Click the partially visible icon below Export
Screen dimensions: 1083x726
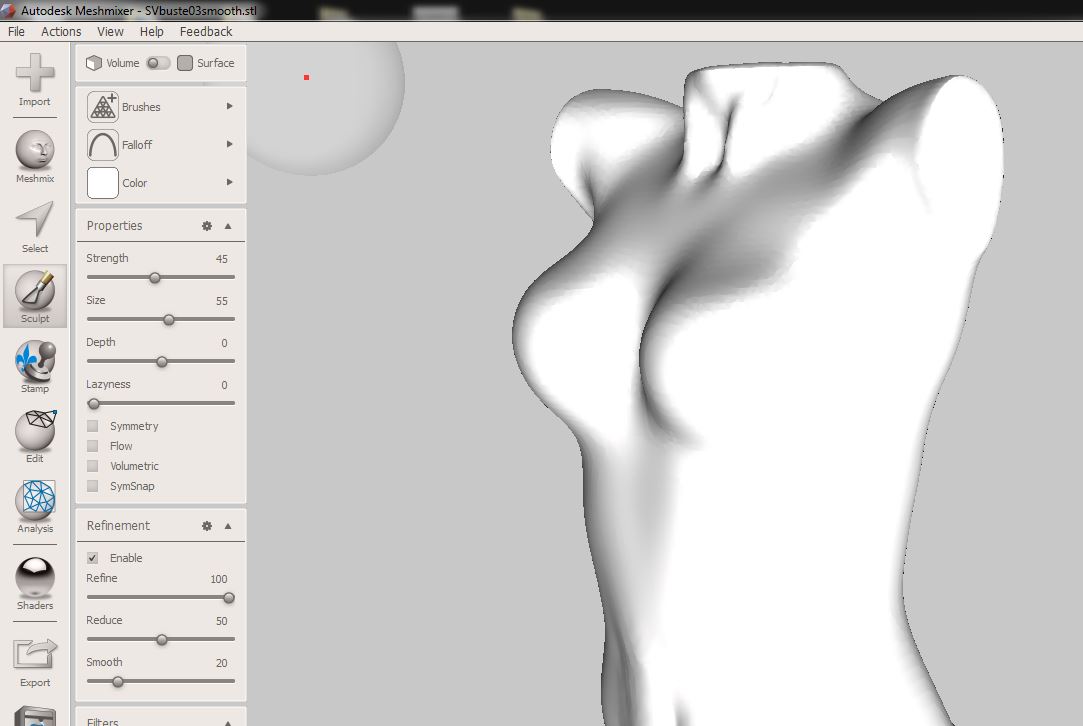point(35,716)
